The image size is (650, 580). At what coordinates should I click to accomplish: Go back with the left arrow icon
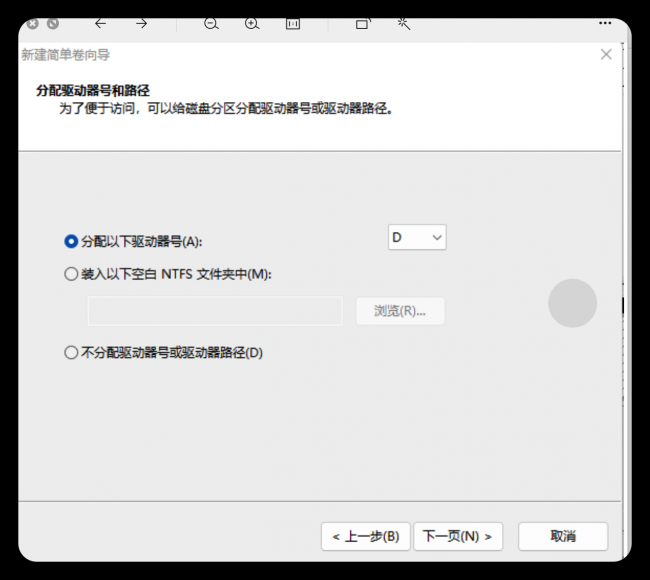tap(101, 24)
